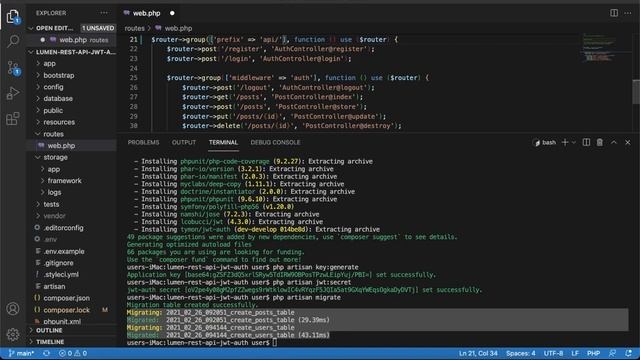Expand the framework folder under storage
The width and height of the screenshot is (640, 360).
pos(64,181)
